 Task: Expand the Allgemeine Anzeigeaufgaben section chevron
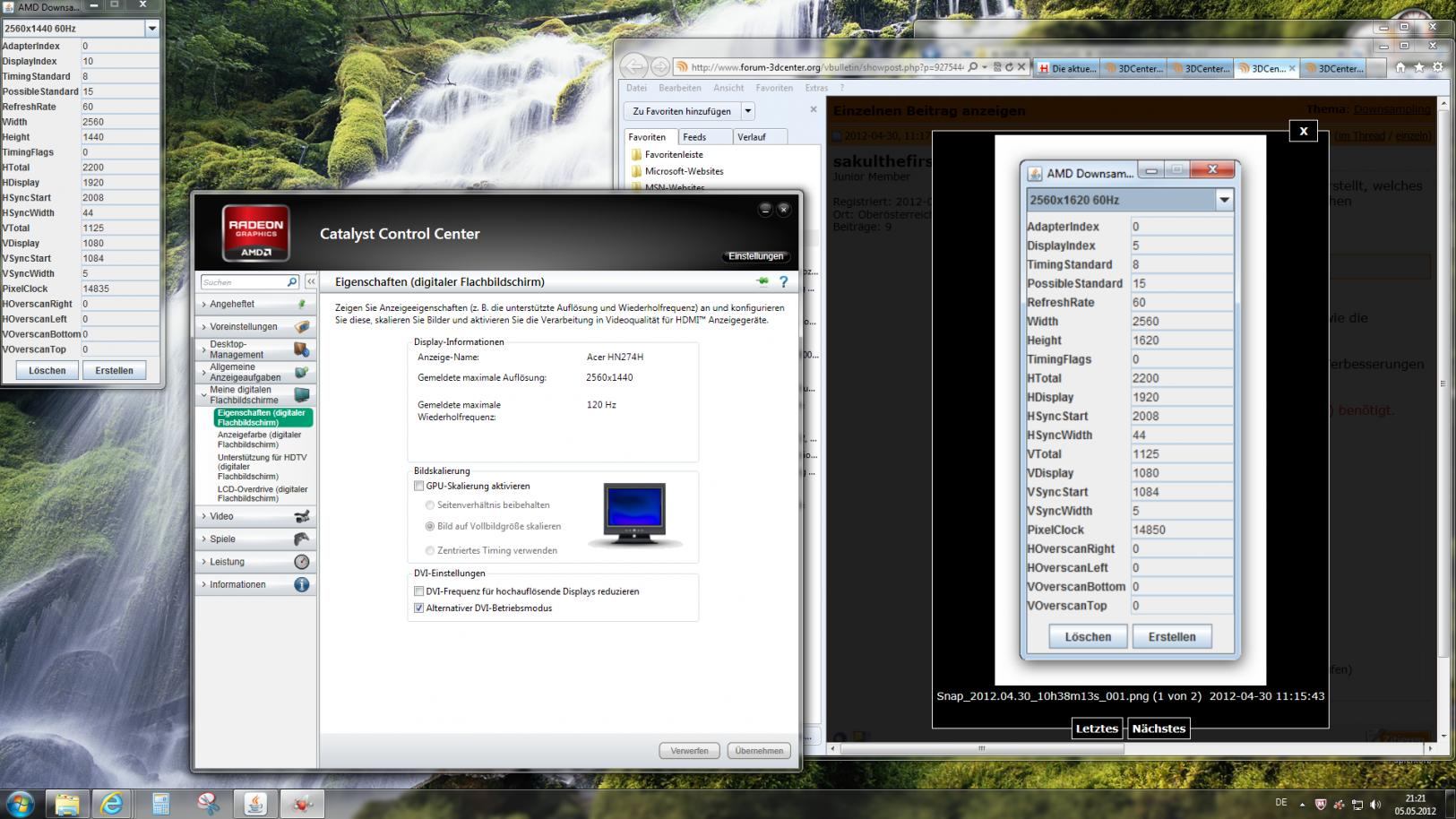[203, 372]
